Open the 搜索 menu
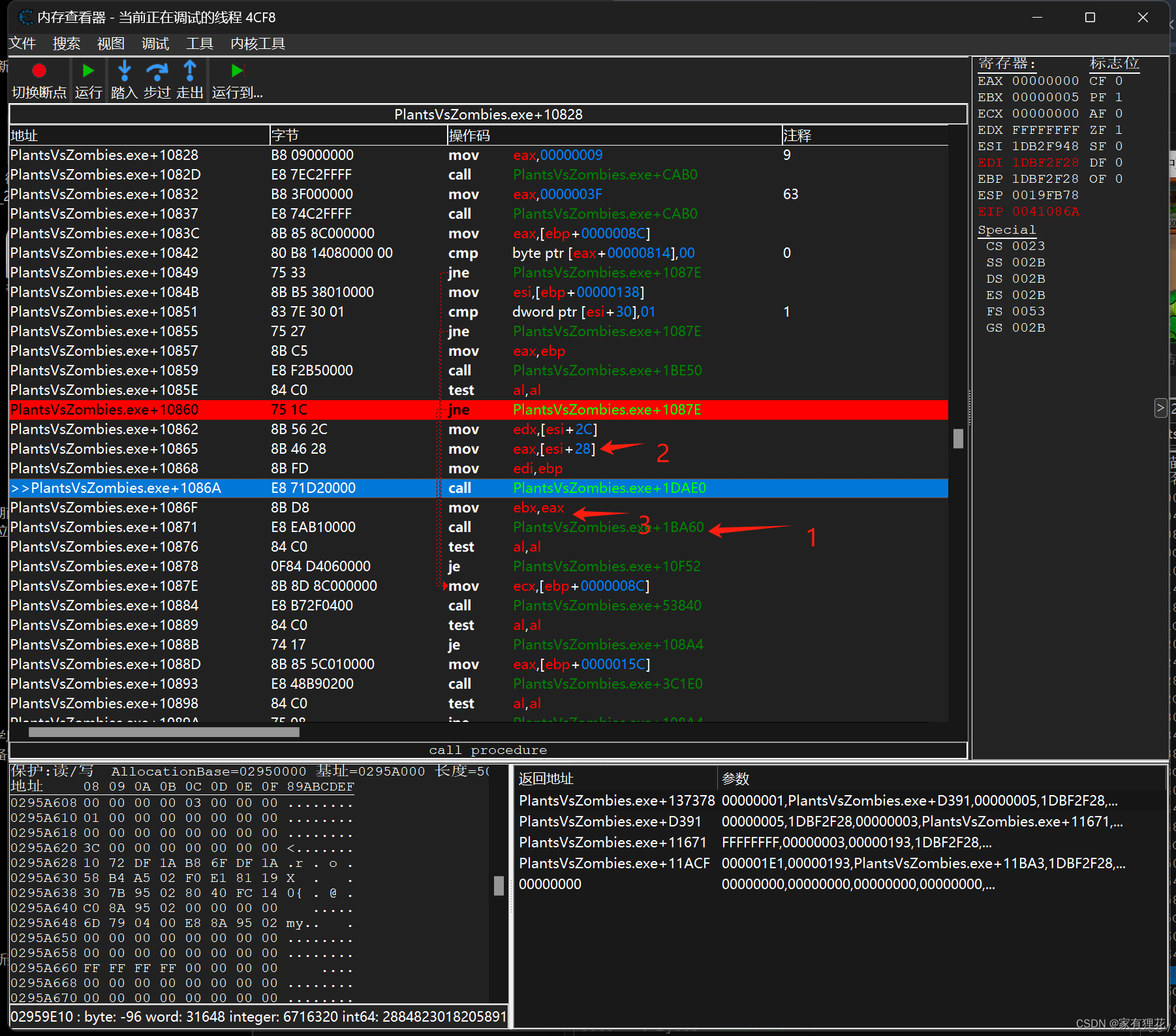The height and width of the screenshot is (1036, 1176). (x=67, y=44)
